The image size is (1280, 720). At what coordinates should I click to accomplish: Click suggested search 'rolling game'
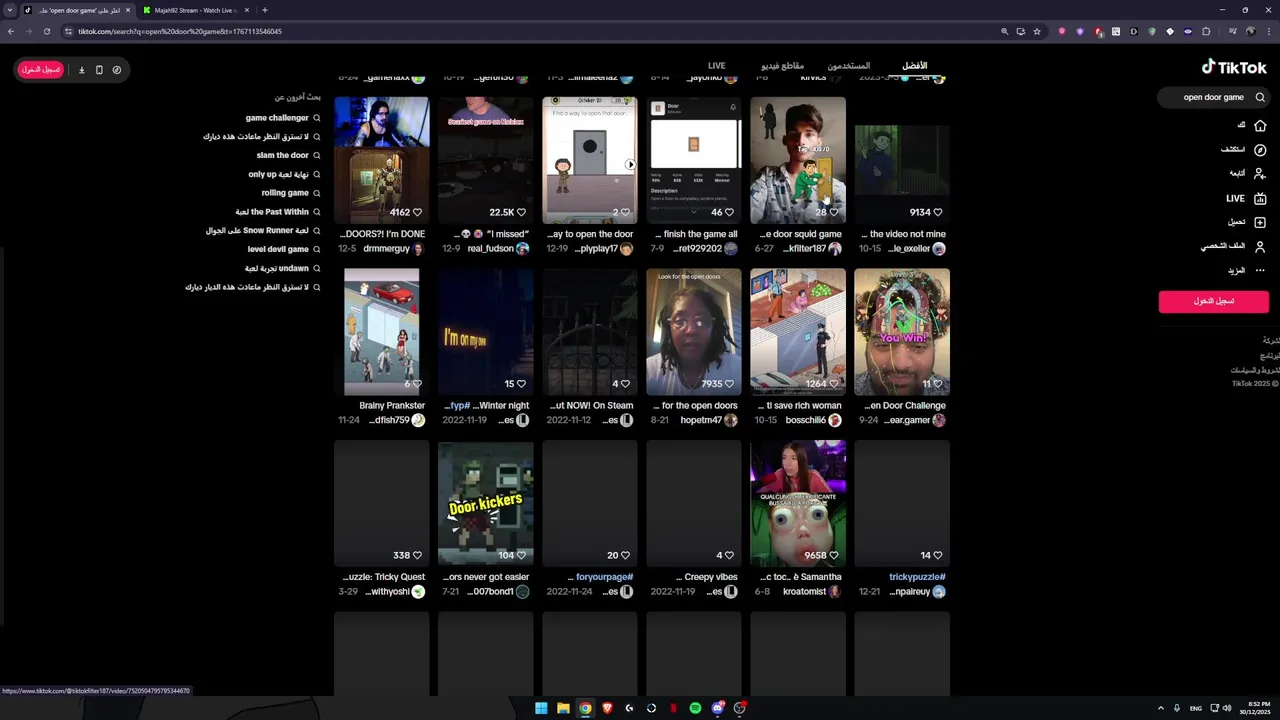point(285,193)
